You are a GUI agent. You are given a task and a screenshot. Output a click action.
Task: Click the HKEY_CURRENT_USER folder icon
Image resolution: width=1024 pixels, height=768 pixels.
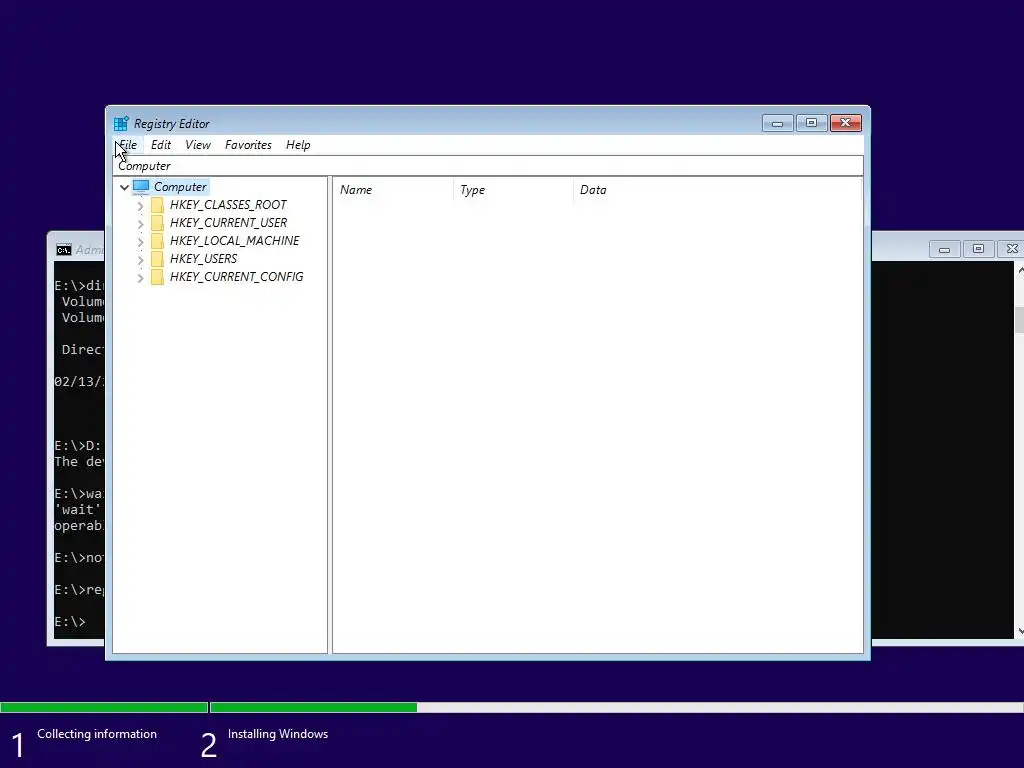point(157,223)
